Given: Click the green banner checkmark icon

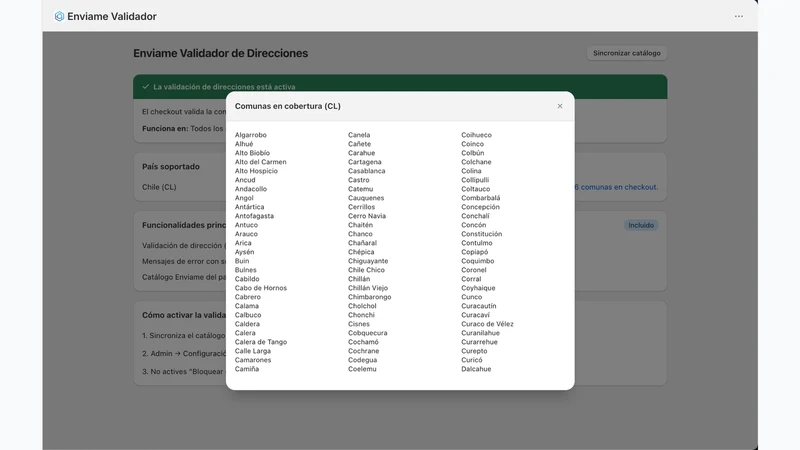Looking at the screenshot, I should click(x=145, y=87).
